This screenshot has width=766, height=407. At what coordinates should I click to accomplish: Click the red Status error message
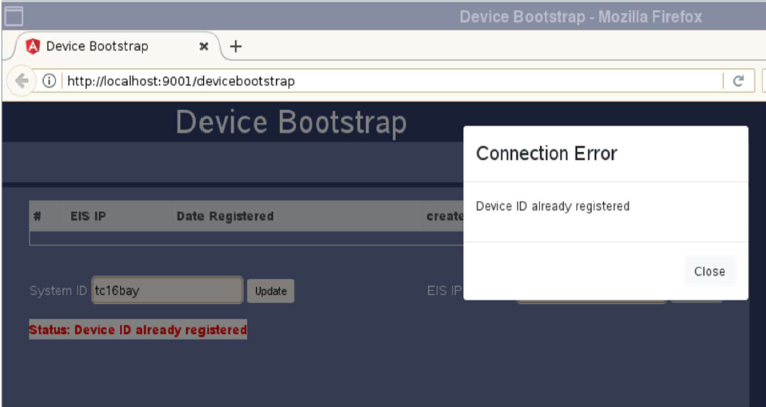[x=138, y=329]
